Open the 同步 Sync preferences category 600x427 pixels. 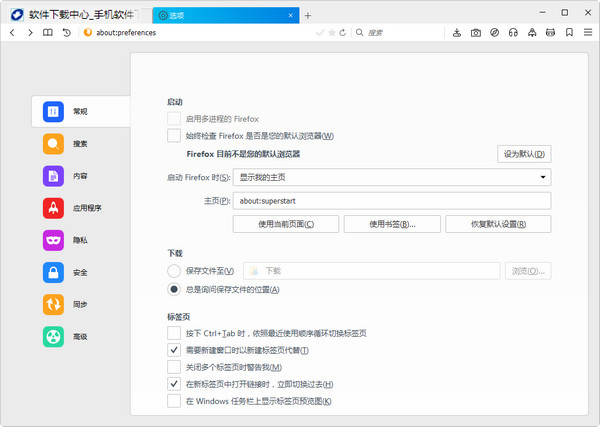(81, 305)
